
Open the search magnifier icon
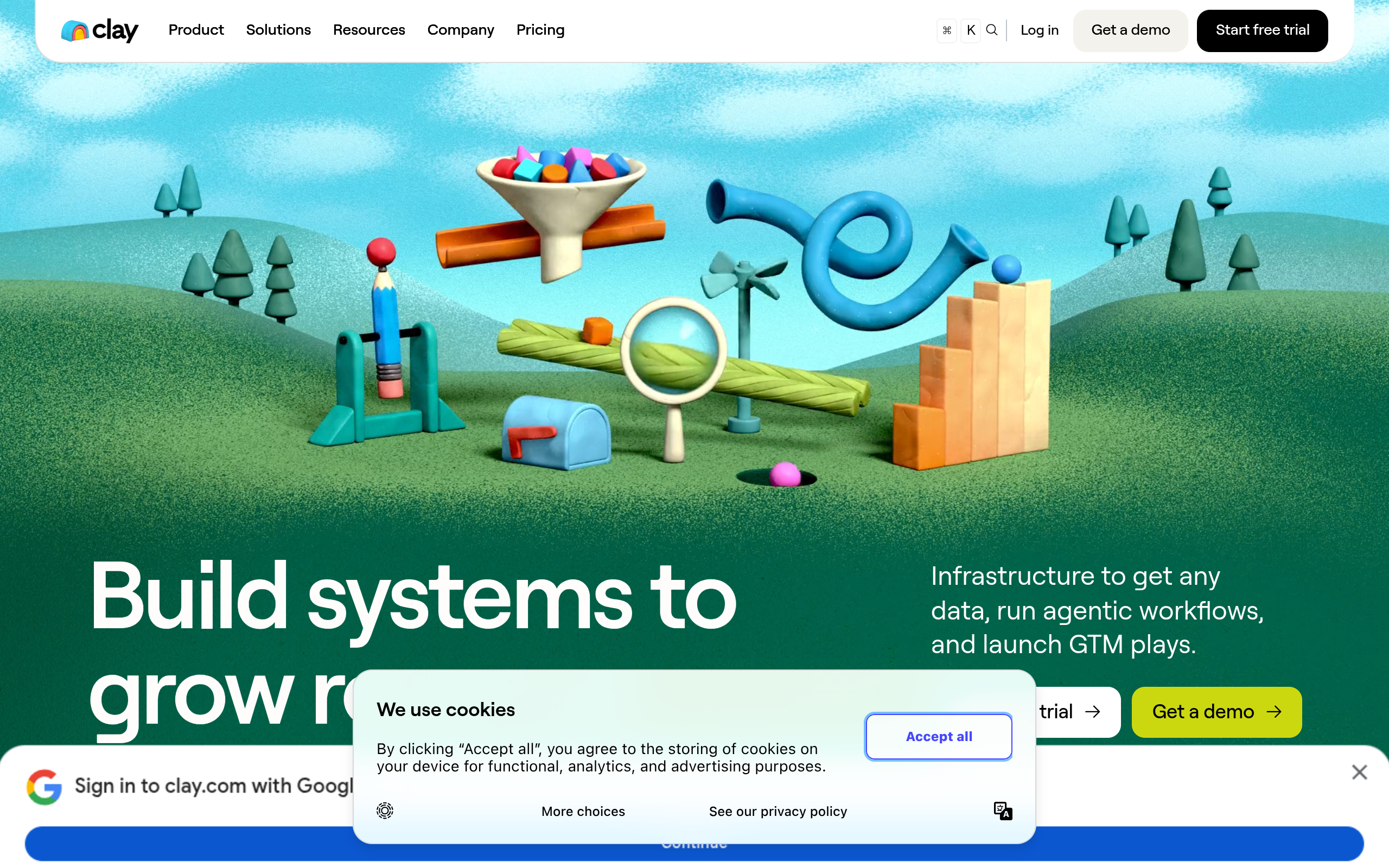(x=991, y=30)
